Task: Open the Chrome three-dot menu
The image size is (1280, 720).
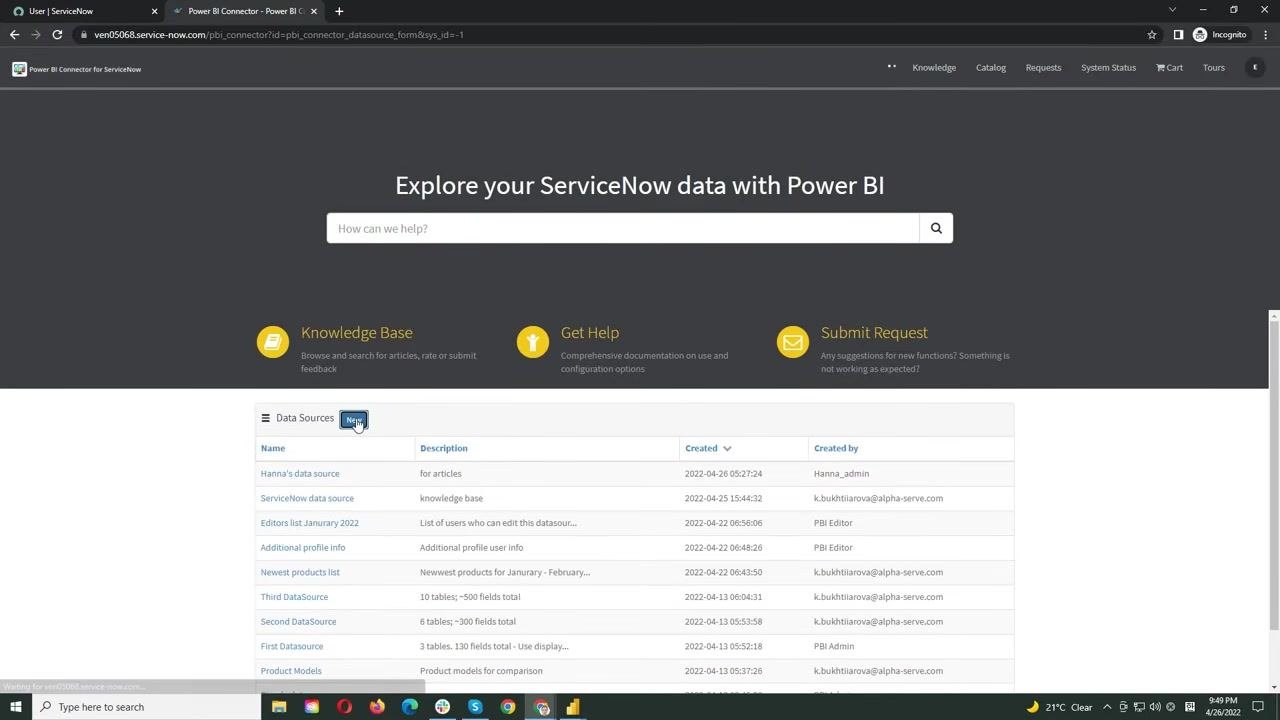Action: (x=1266, y=35)
